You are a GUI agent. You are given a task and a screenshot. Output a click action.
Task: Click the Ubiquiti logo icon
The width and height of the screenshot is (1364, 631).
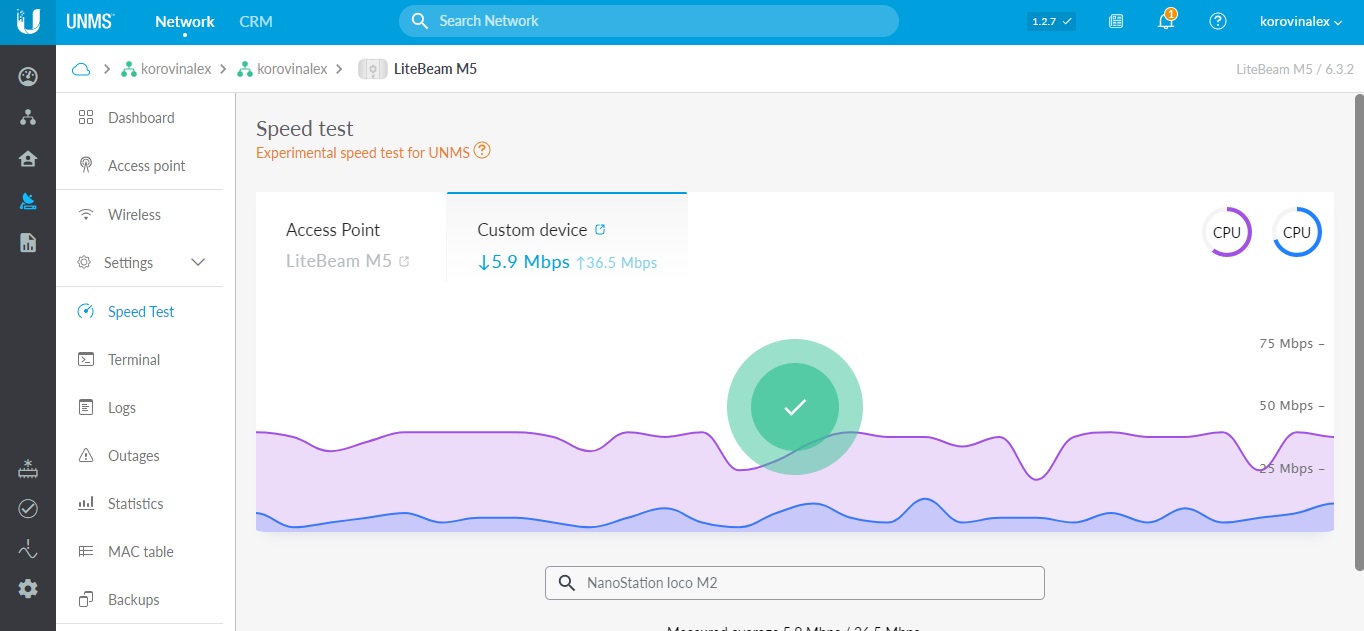click(x=28, y=21)
